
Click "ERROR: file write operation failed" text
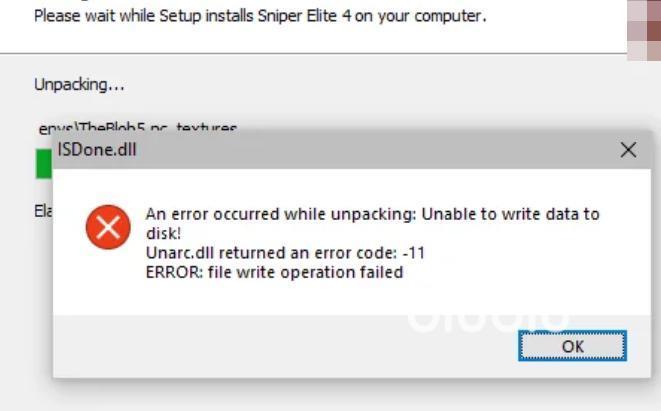274,272
